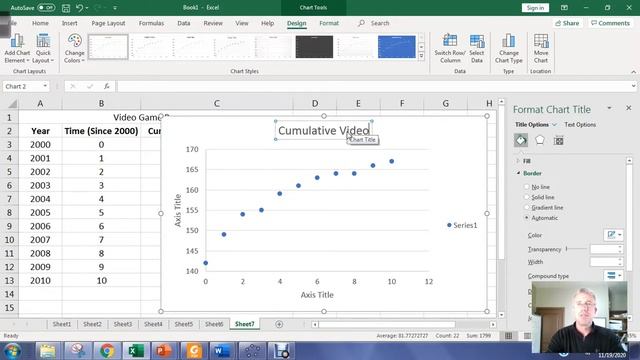Add a new sheet with plus icon
The image size is (640, 360).
(x=279, y=324)
